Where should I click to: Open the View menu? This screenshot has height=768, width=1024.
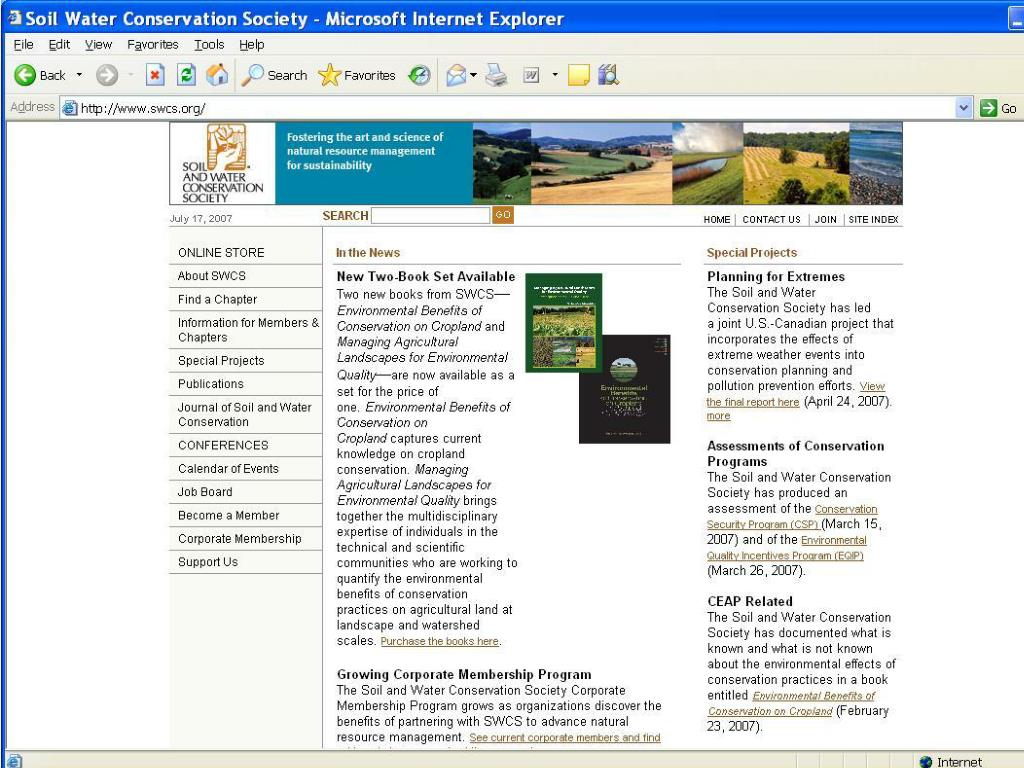click(98, 44)
